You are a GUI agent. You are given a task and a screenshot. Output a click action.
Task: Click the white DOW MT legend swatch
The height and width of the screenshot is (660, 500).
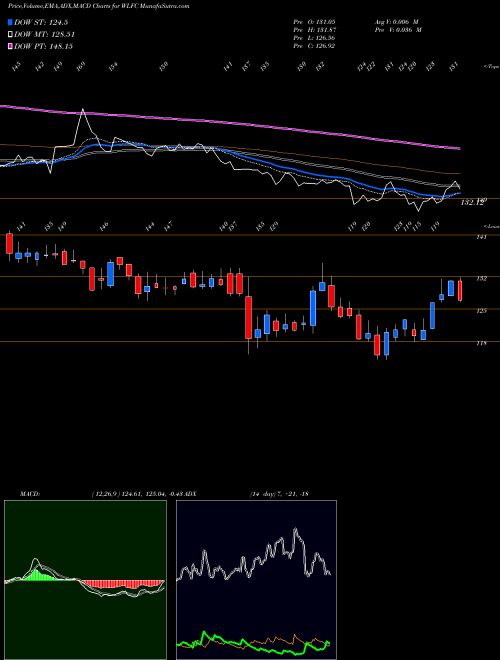coord(11,35)
